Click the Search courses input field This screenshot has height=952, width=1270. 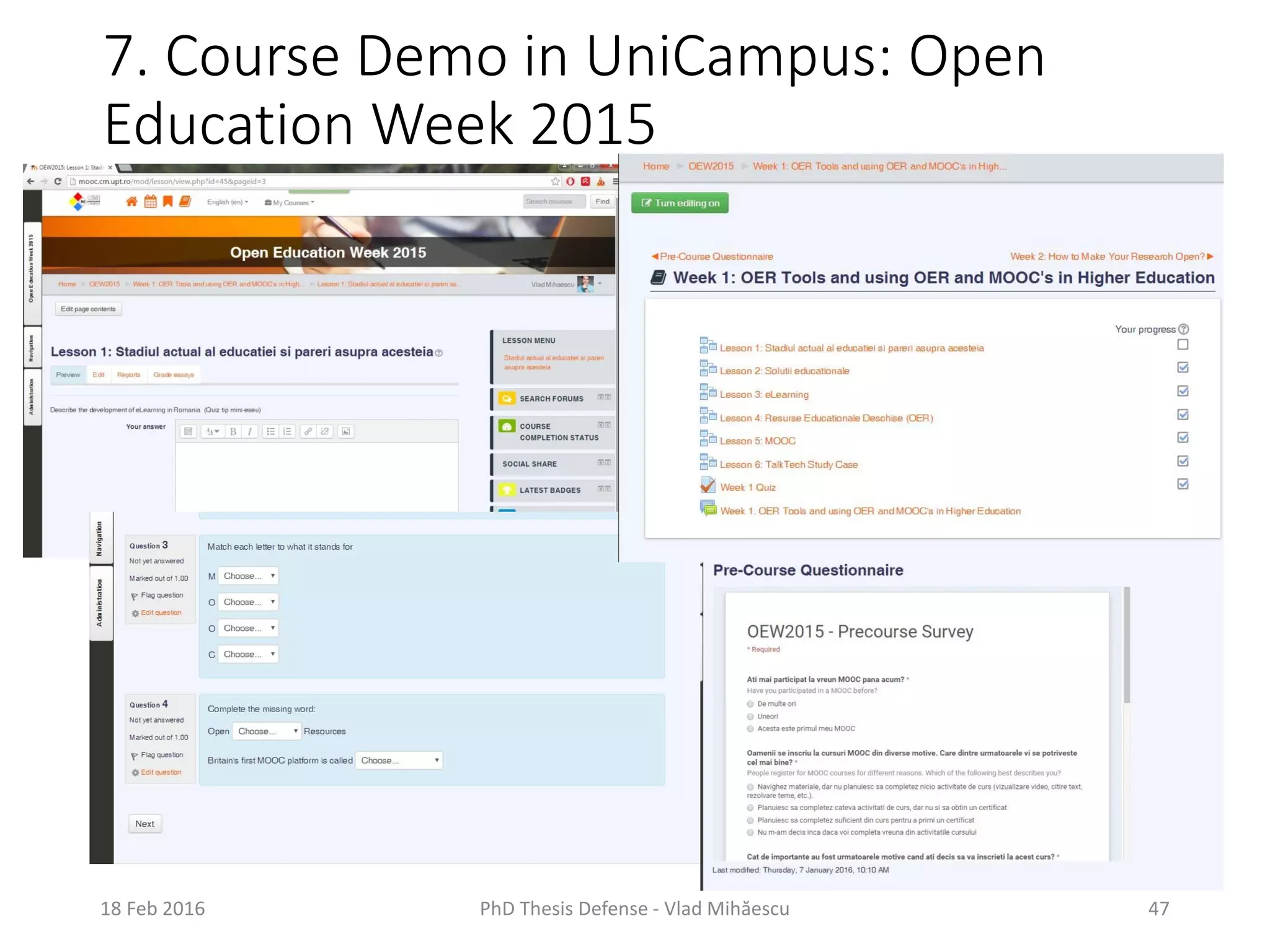click(x=554, y=201)
